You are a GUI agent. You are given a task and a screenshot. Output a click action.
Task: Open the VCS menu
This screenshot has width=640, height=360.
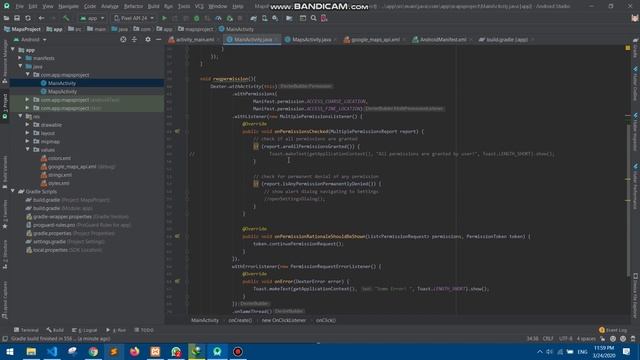[x=199, y=7]
